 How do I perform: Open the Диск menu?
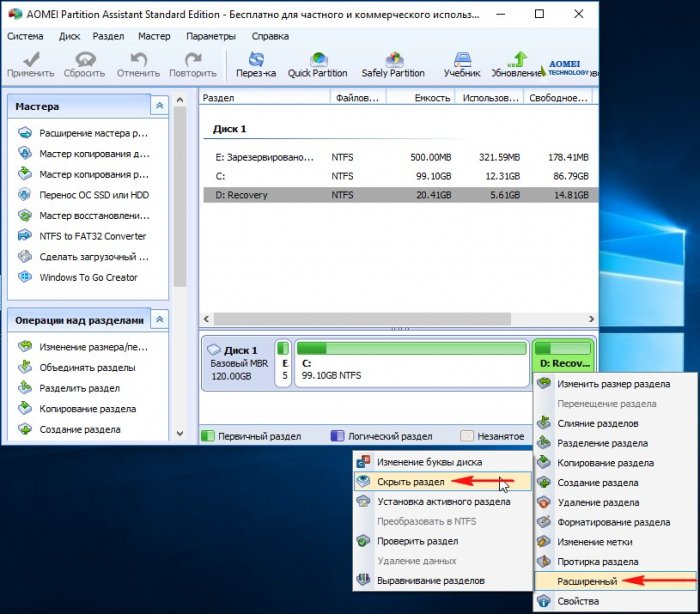tap(69, 36)
